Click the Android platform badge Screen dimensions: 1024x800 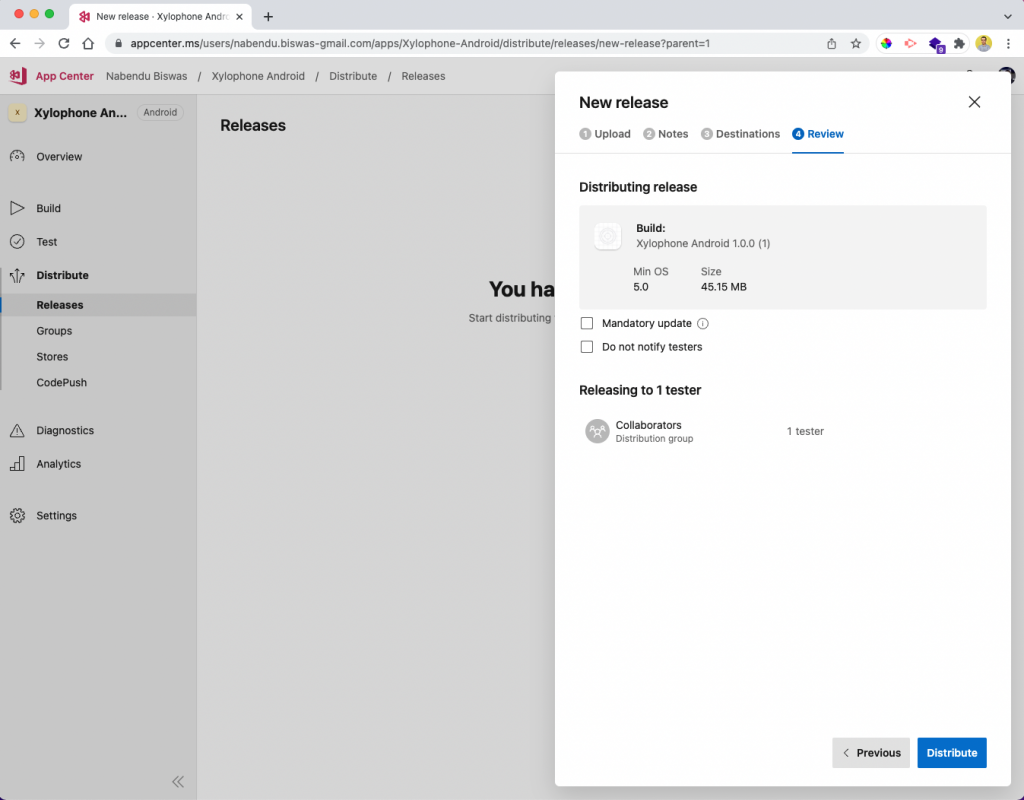(160, 112)
